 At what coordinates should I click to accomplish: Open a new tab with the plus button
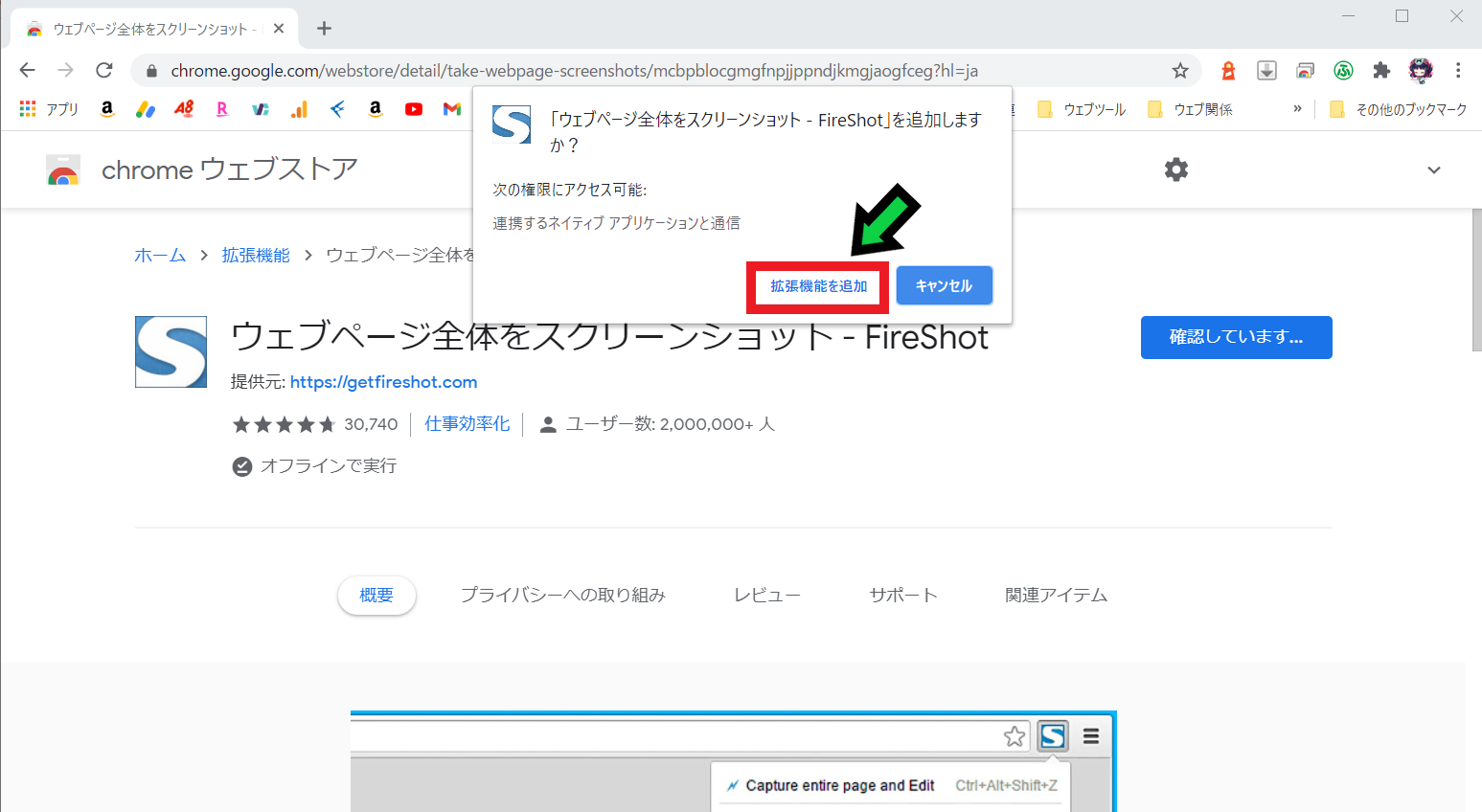click(324, 29)
